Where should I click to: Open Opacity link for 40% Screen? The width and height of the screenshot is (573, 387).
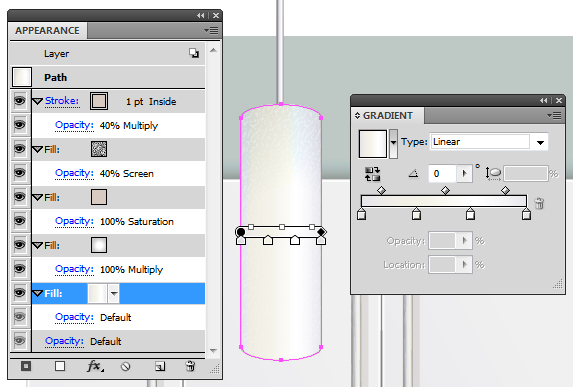point(74,173)
